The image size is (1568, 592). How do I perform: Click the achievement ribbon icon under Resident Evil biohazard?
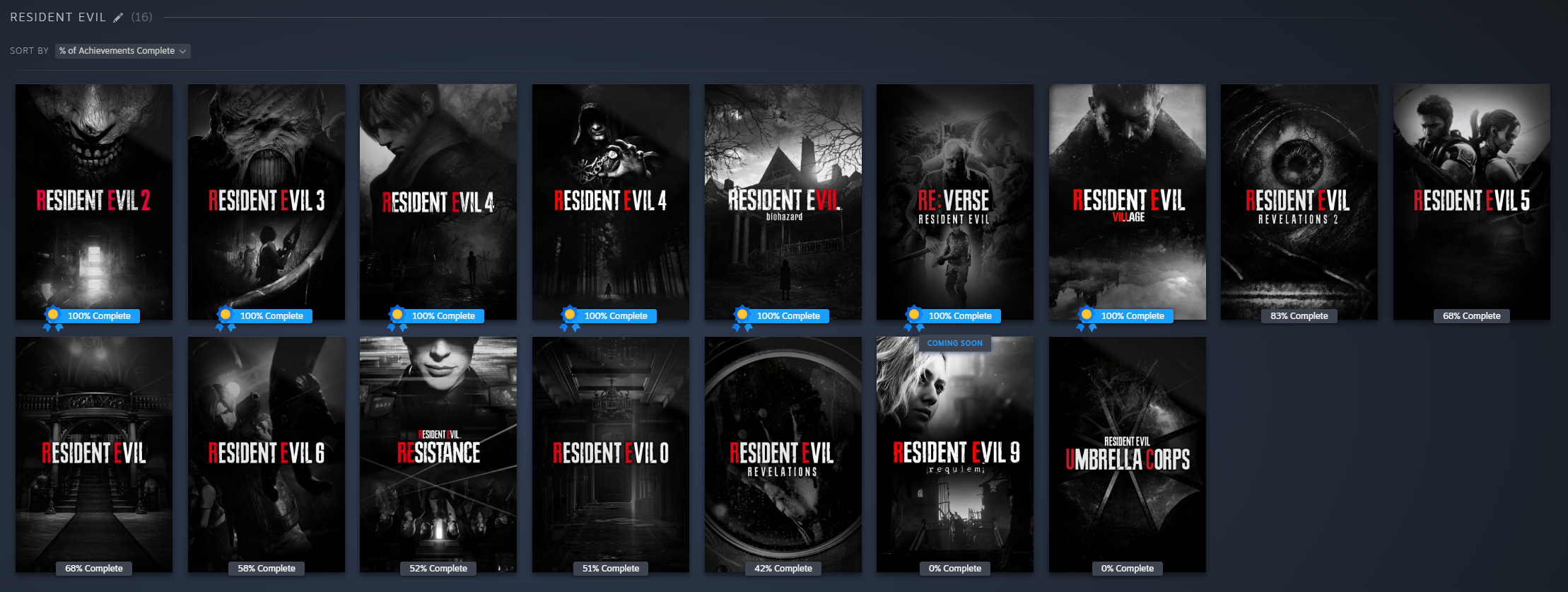click(742, 318)
